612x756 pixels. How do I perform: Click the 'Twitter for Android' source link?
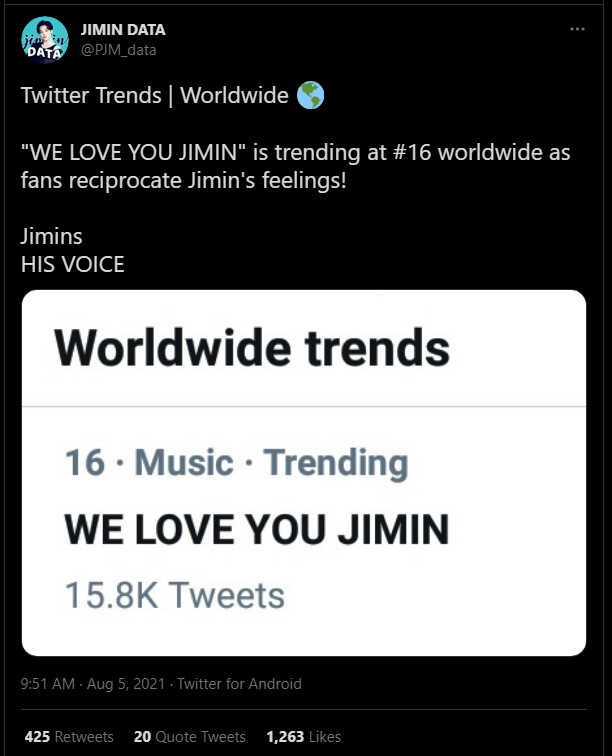click(239, 684)
